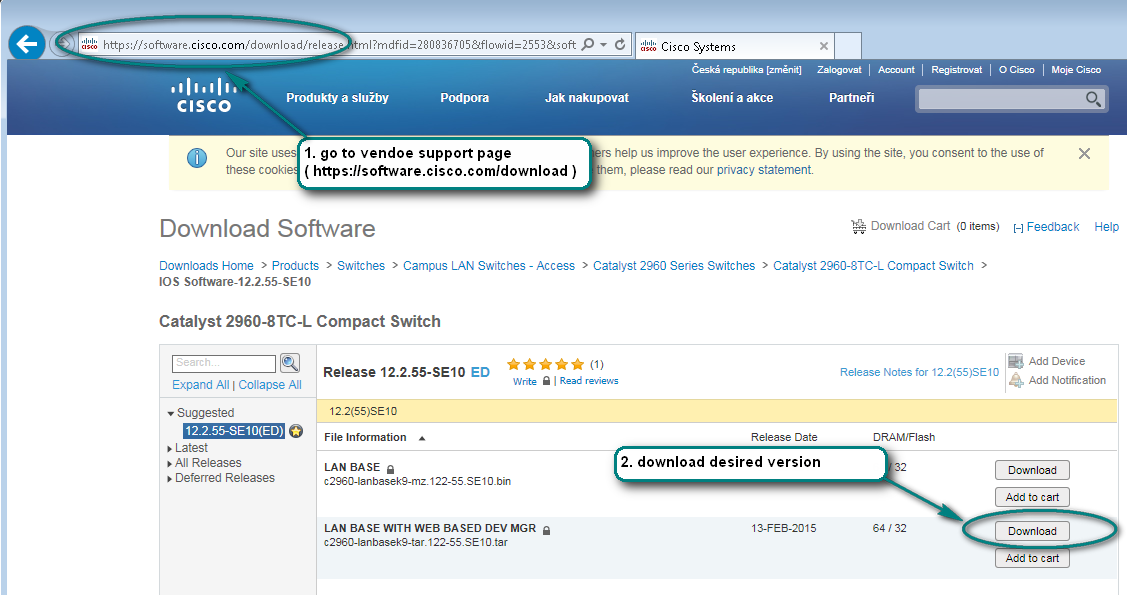The height and width of the screenshot is (595, 1127).
Task: Select the Cisco Systems tab
Action: pos(734,46)
